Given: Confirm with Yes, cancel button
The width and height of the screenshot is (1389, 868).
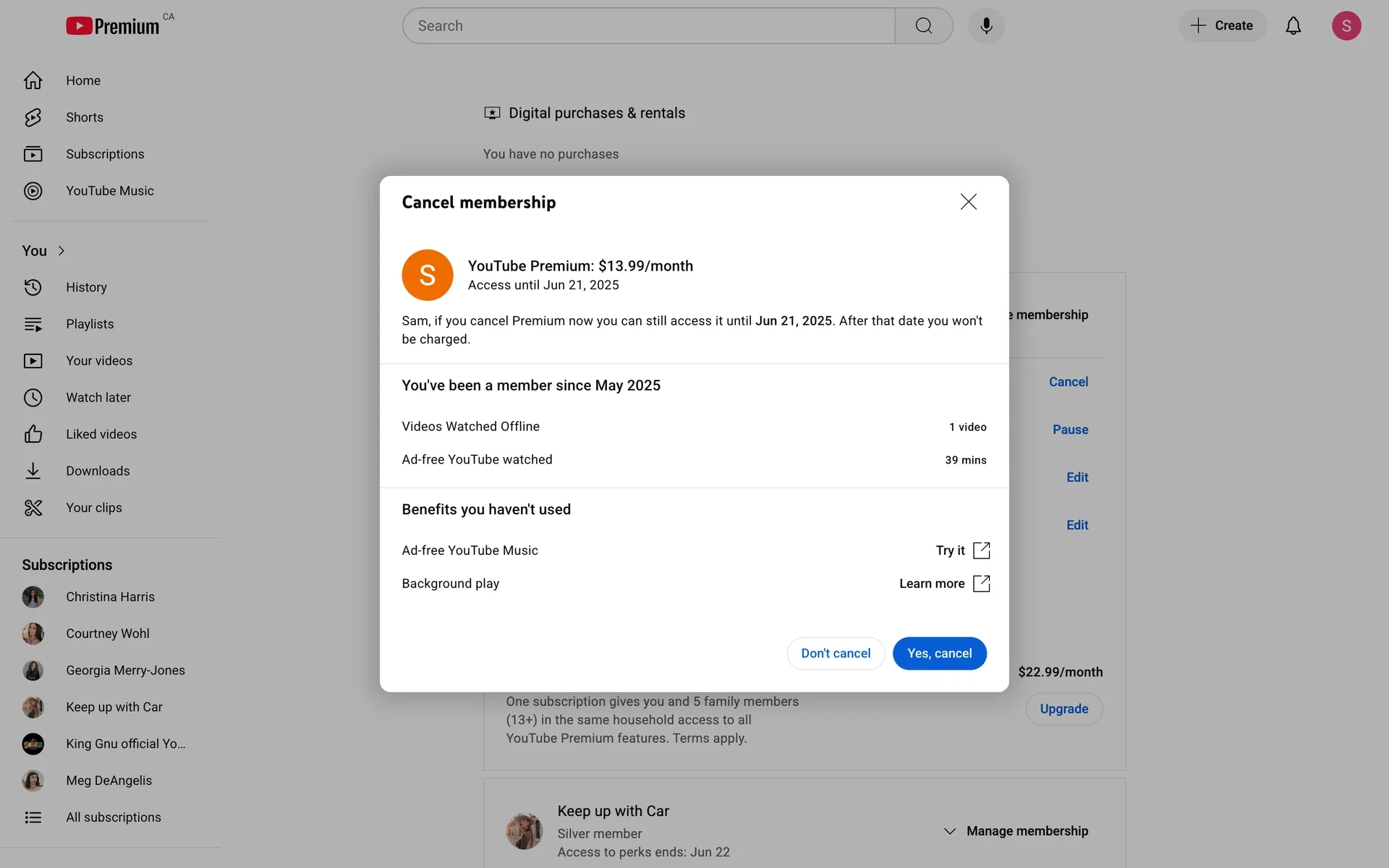Looking at the screenshot, I should point(939,653).
